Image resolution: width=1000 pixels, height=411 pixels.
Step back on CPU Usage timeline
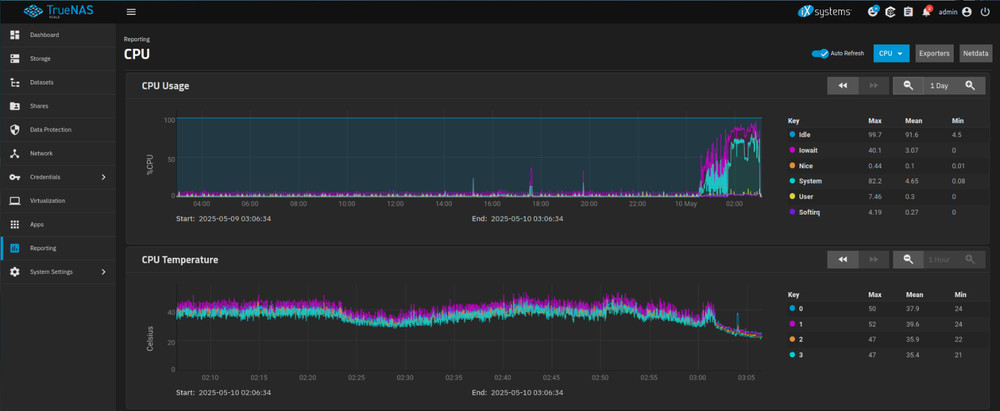(842, 86)
